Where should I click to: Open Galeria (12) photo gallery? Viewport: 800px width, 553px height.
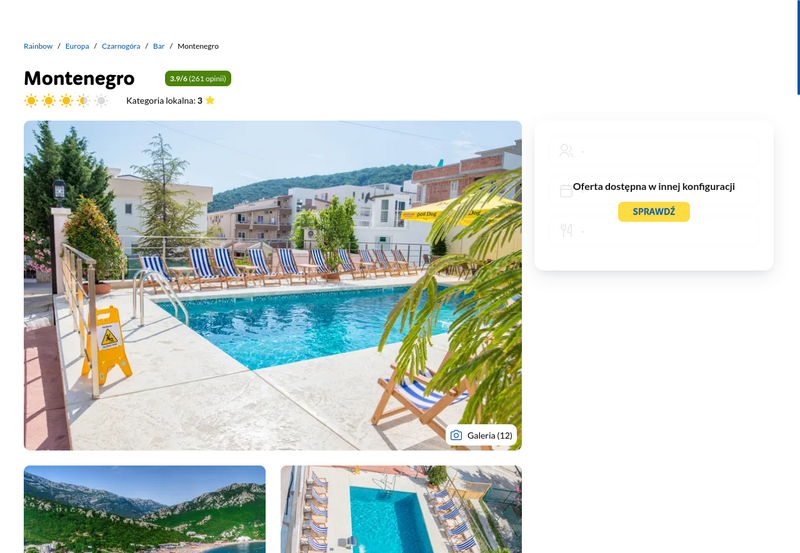[x=481, y=435]
